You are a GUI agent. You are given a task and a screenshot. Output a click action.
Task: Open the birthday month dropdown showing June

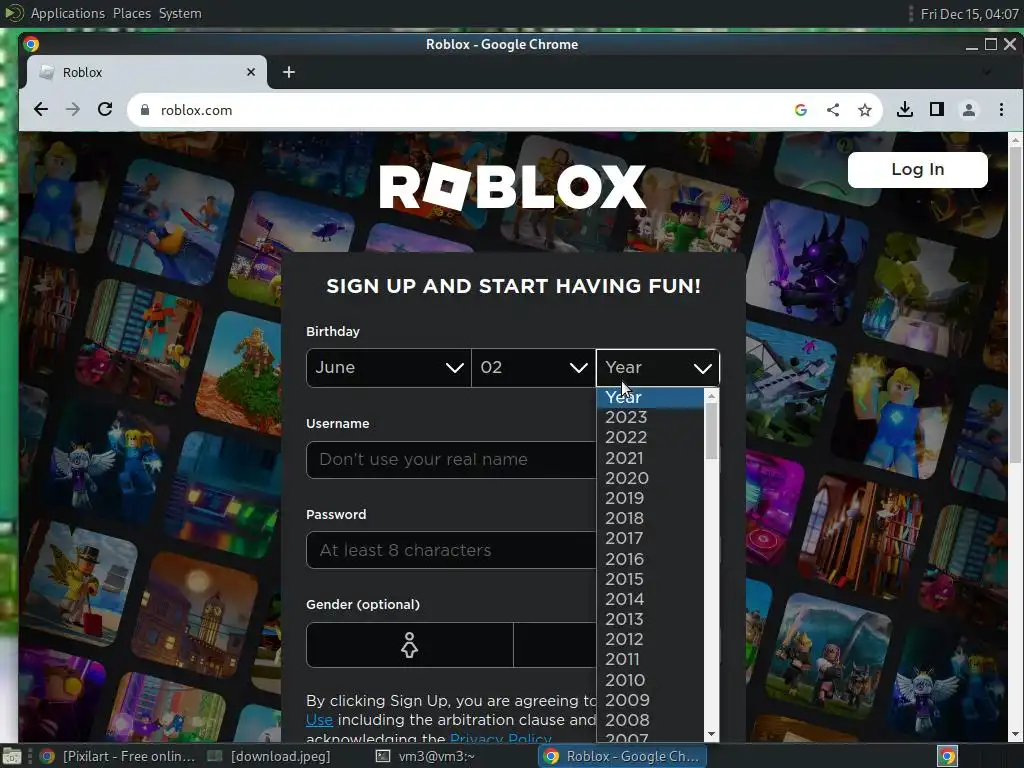click(389, 368)
